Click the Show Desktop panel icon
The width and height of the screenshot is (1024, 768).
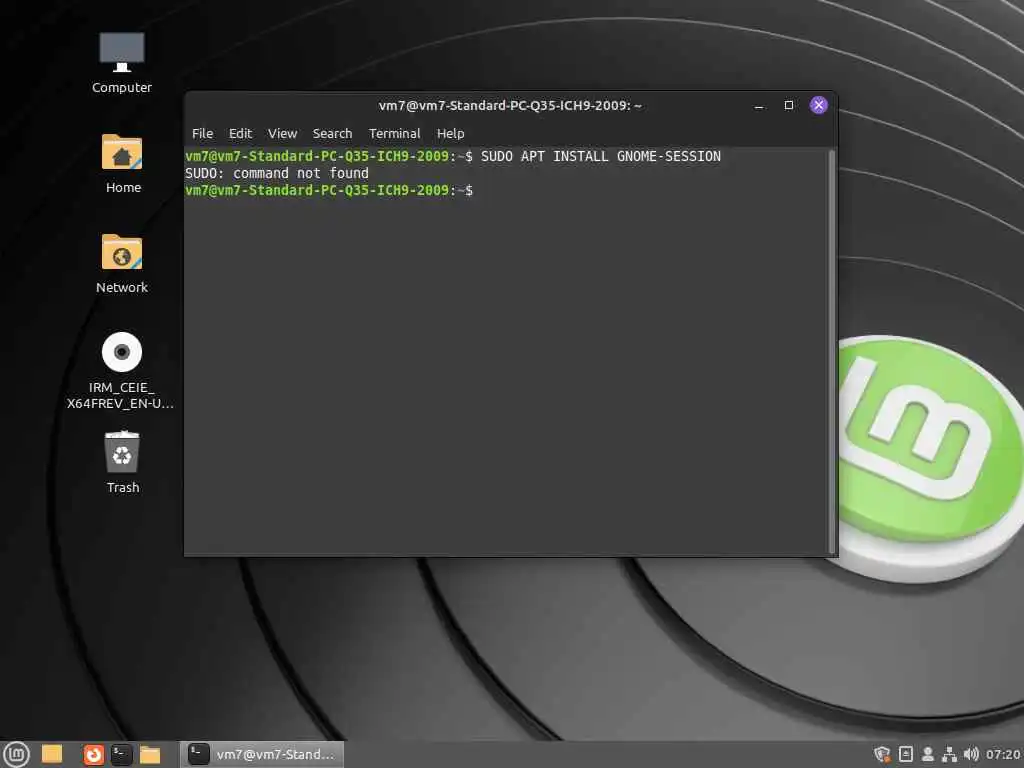[52, 754]
